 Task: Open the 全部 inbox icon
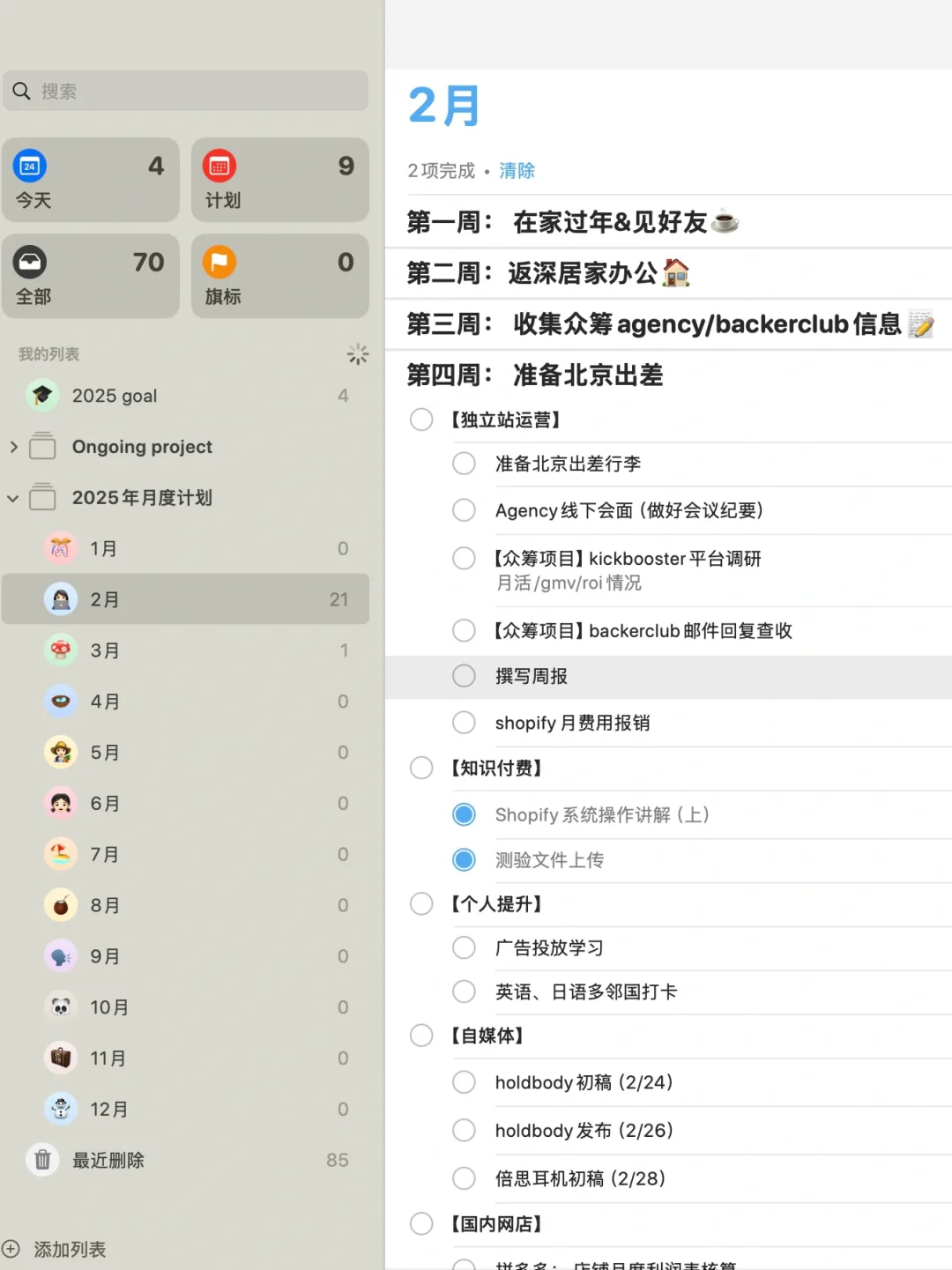(30, 262)
